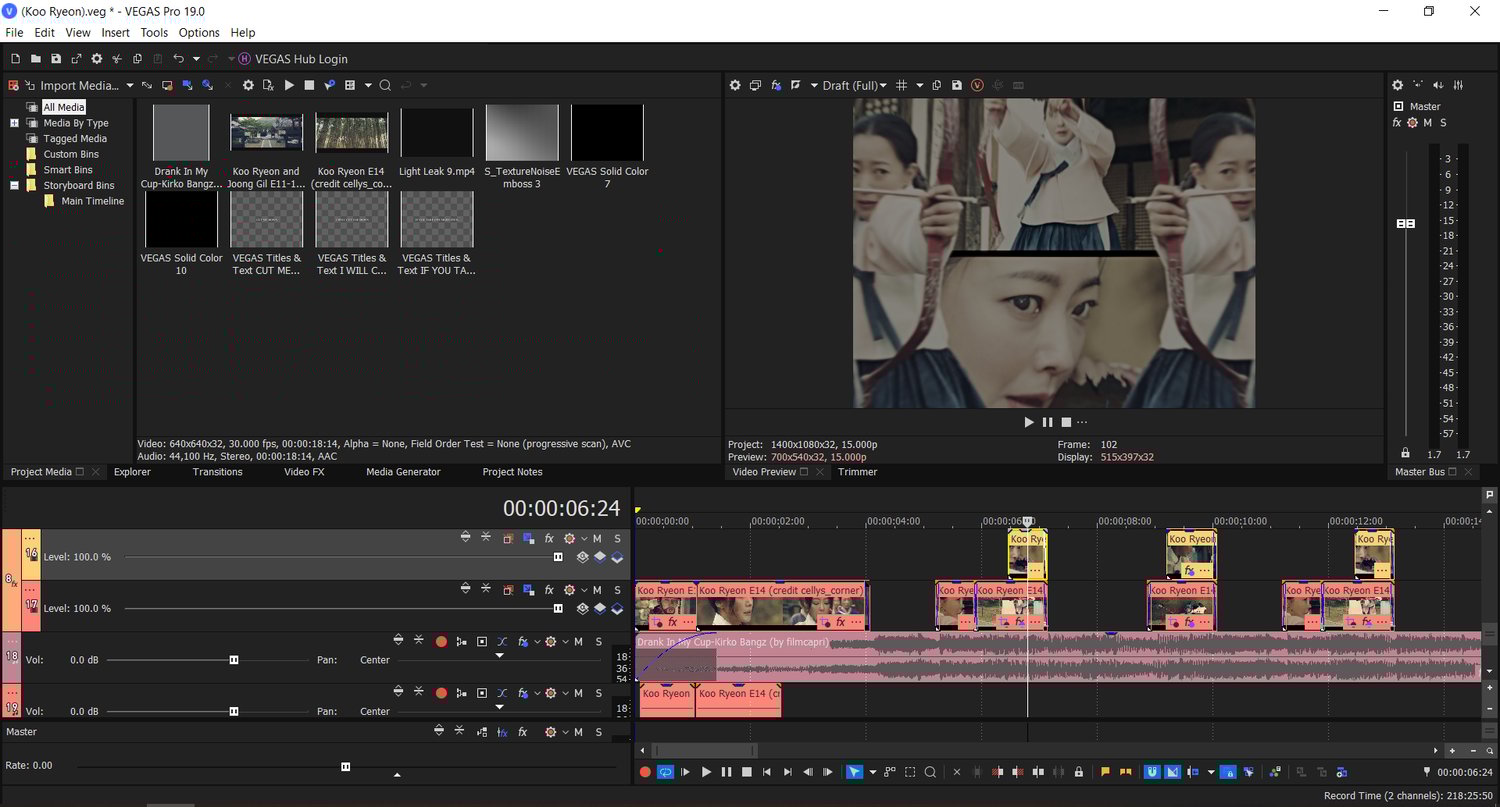Switch to the Trimmer tab
This screenshot has width=1500, height=807.
coord(857,472)
